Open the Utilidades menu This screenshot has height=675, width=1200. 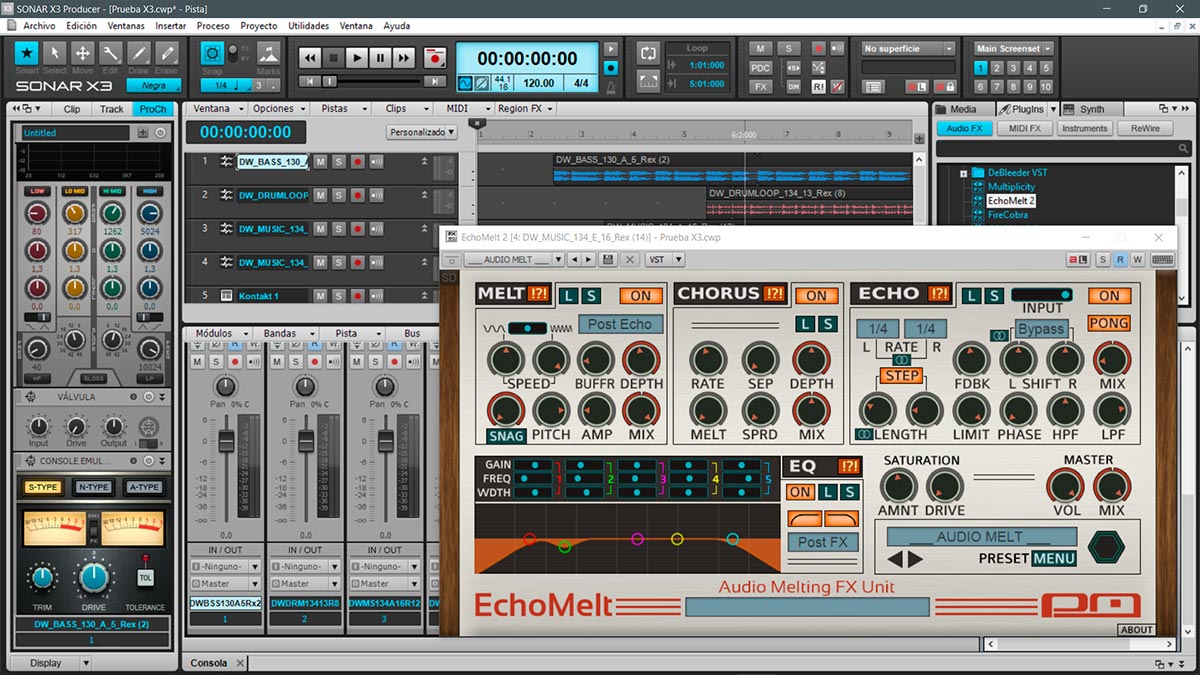coord(308,25)
